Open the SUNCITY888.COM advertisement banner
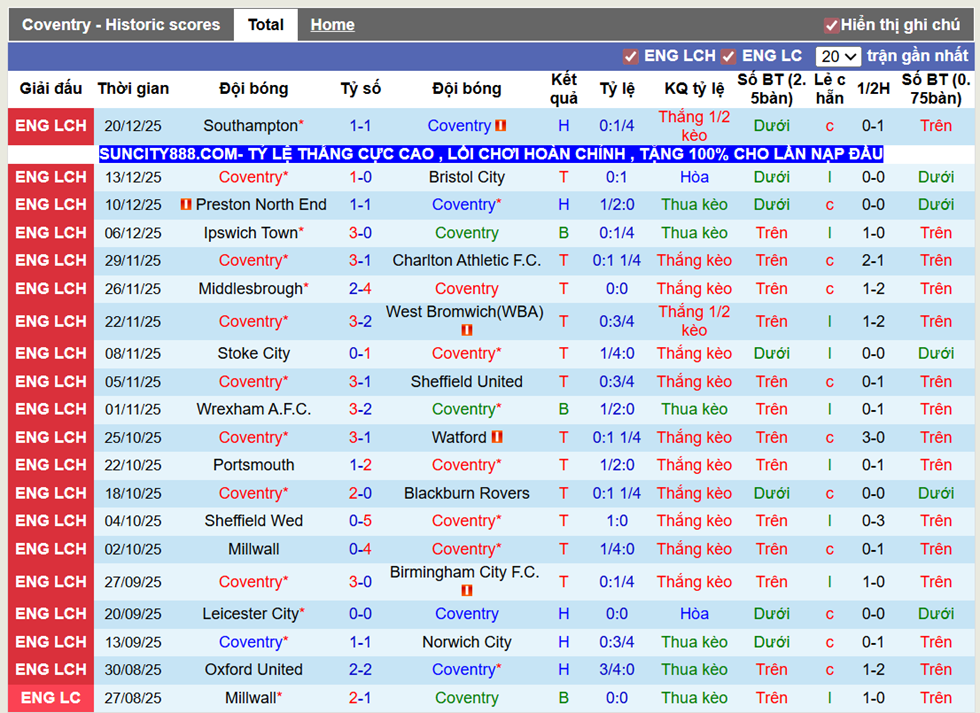Image resolution: width=980 pixels, height=713 pixels. point(491,154)
